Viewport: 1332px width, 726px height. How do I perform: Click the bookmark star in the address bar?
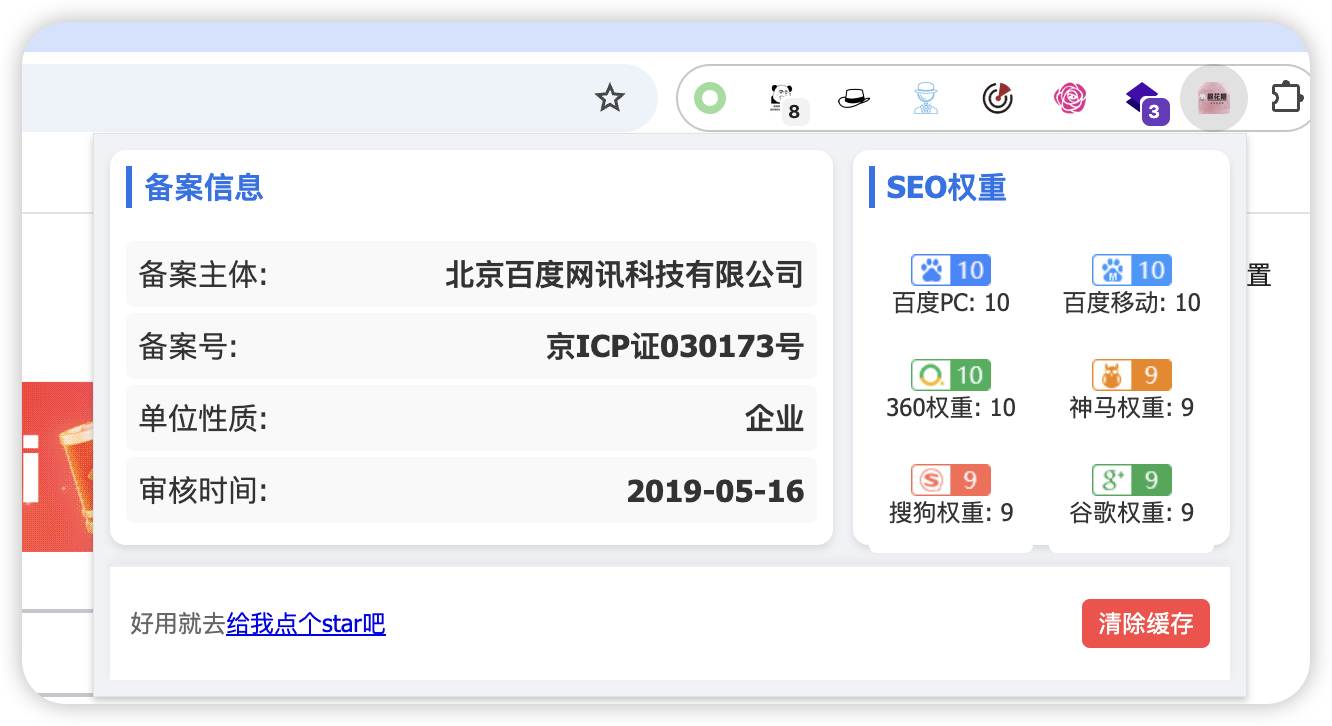pyautogui.click(x=610, y=97)
